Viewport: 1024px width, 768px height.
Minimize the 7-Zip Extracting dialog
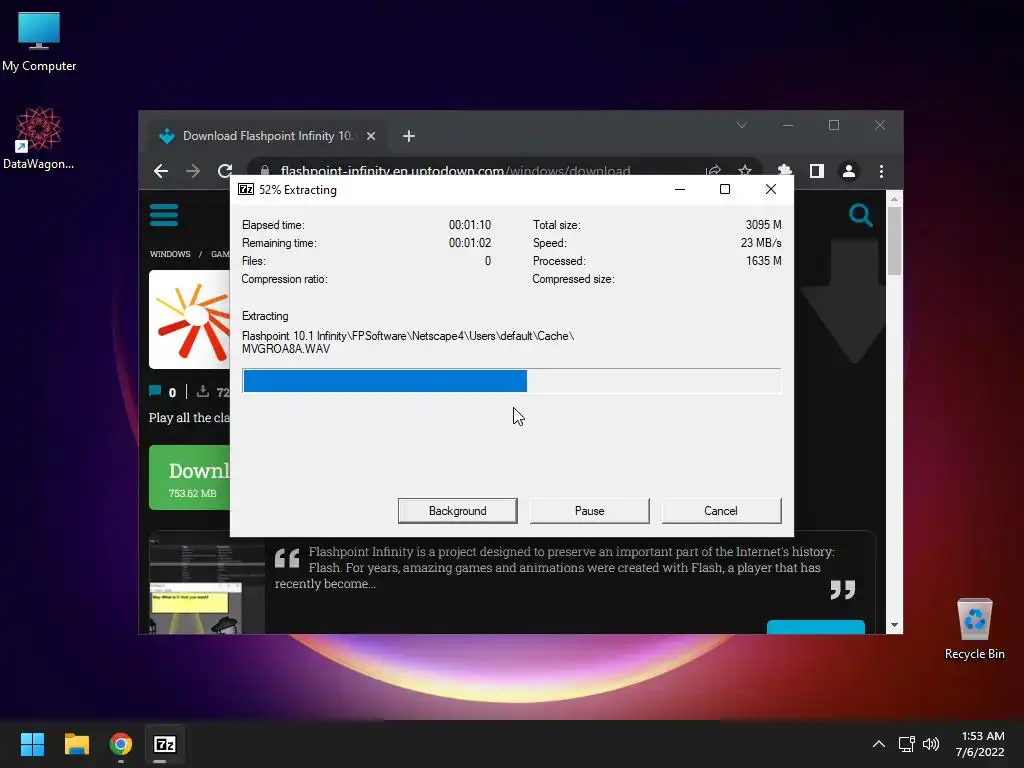680,189
